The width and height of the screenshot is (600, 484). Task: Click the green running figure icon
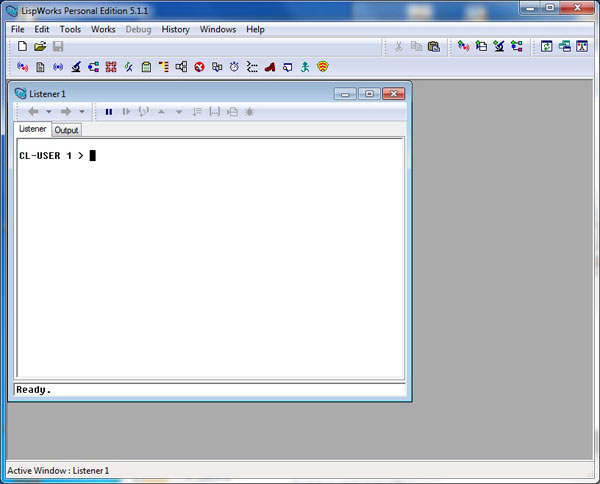click(x=305, y=67)
